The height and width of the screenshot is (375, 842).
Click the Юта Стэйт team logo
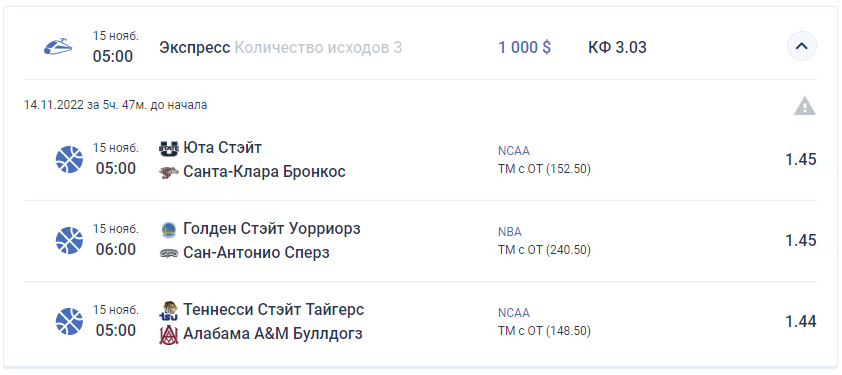[x=169, y=148]
